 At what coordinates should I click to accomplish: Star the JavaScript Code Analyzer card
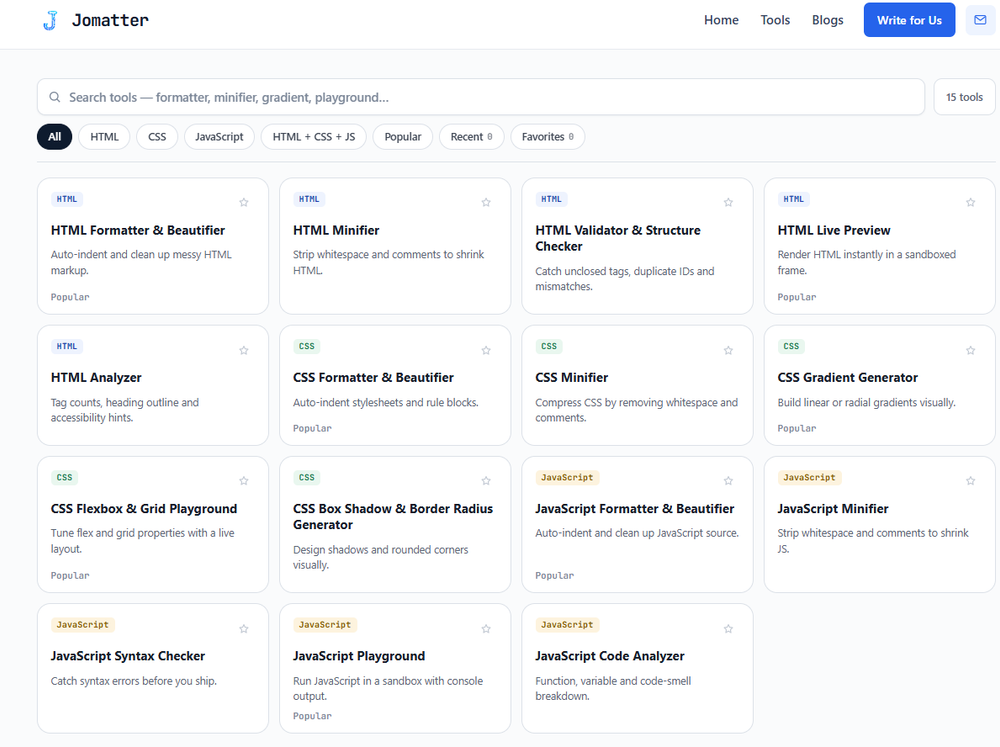[728, 629]
